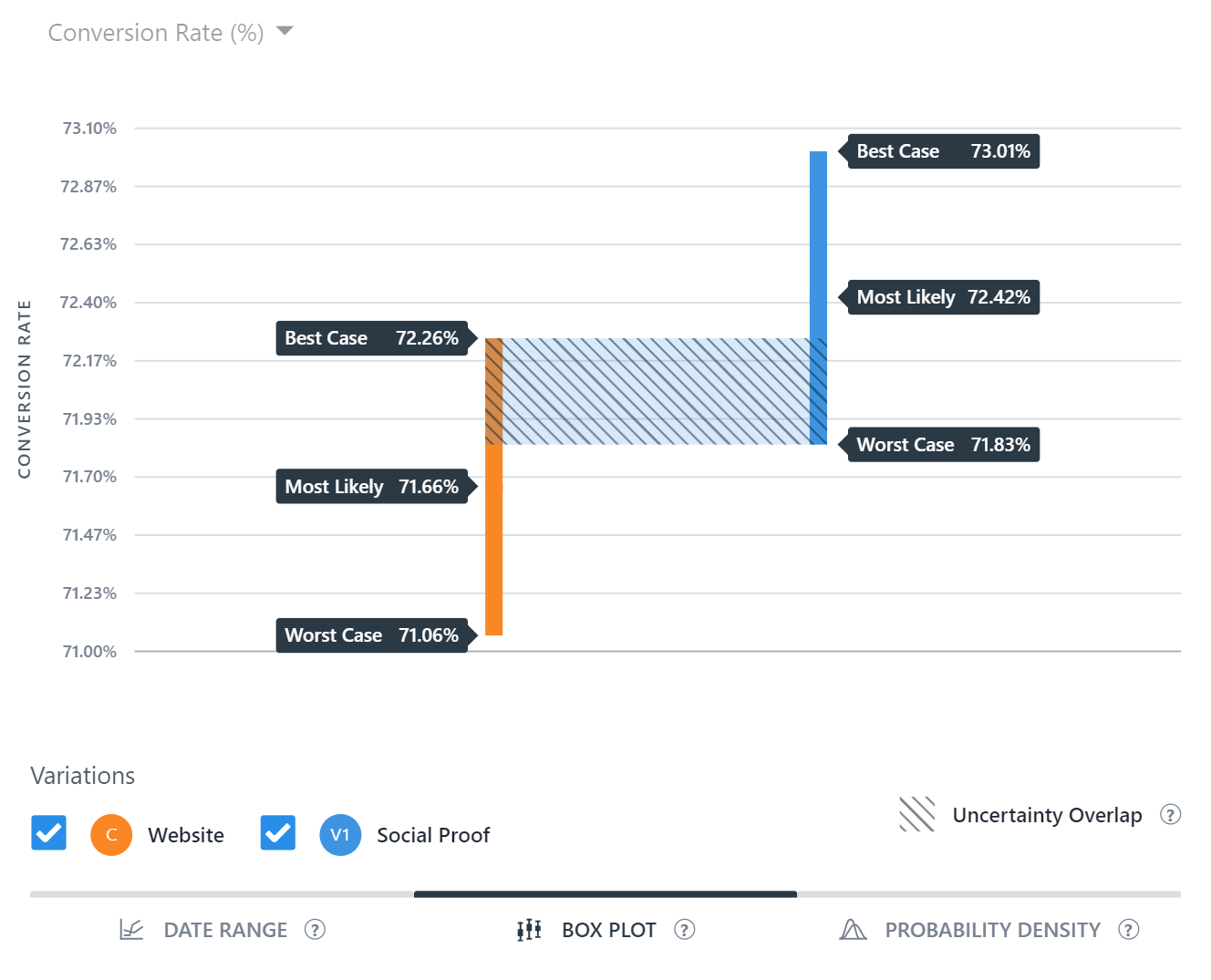Expand the Conversion Rate (%) dropdown arrow
The width and height of the screenshot is (1211, 980).
285,31
